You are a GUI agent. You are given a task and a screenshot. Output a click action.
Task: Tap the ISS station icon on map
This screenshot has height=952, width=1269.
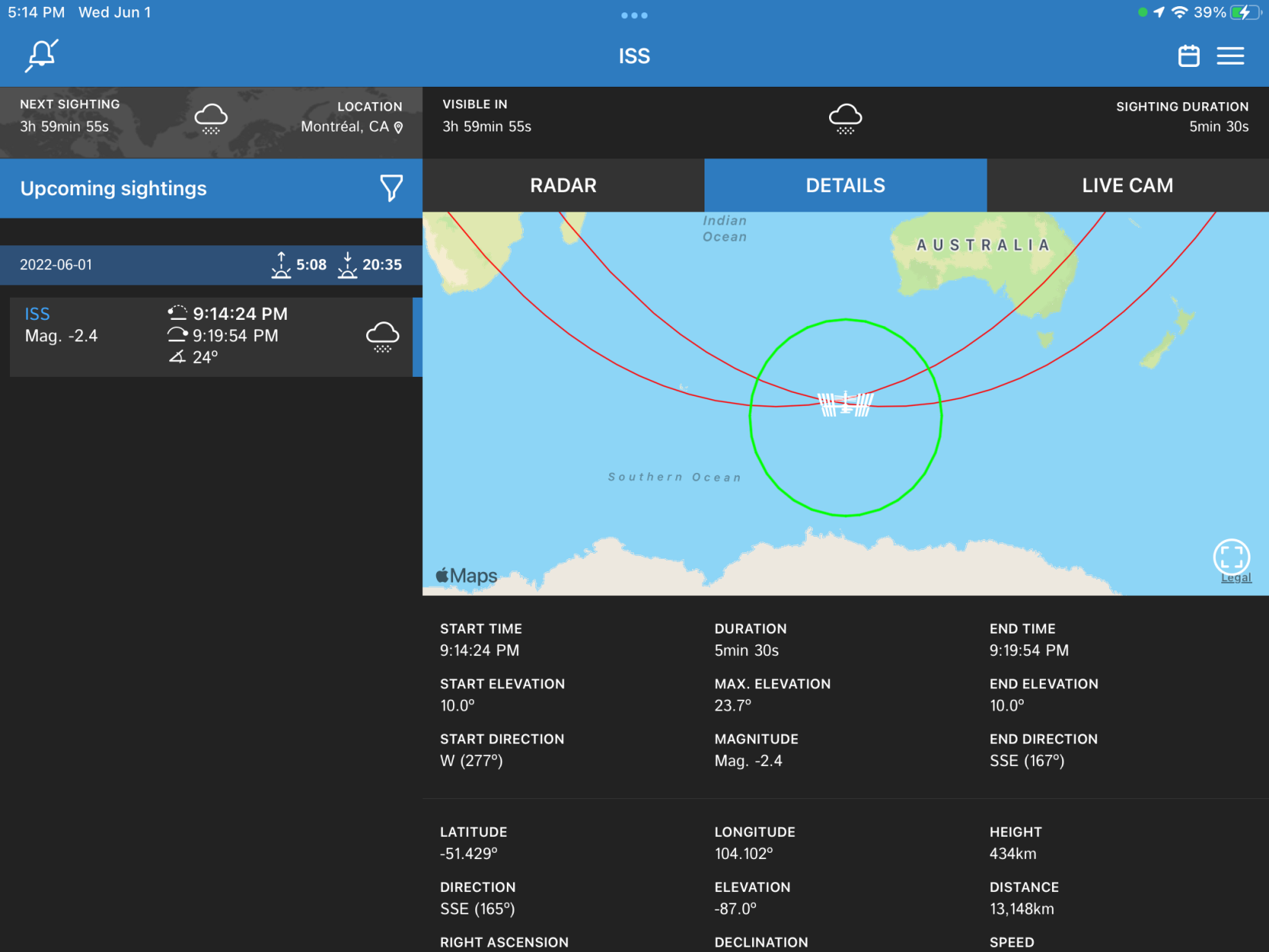[845, 403]
